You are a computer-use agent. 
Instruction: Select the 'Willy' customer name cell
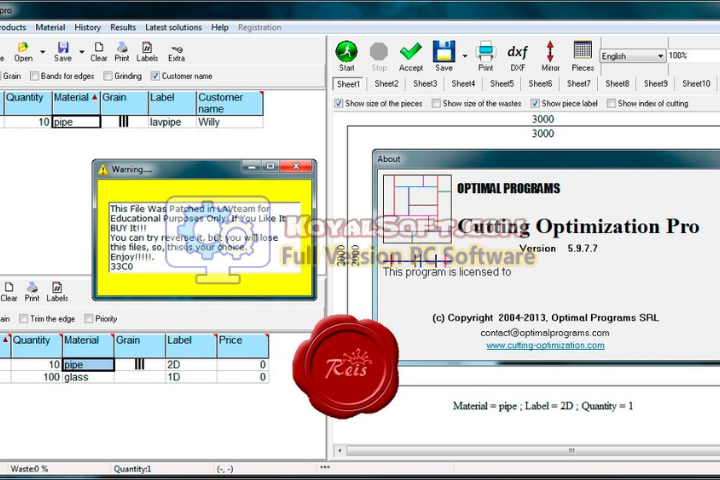click(230, 122)
